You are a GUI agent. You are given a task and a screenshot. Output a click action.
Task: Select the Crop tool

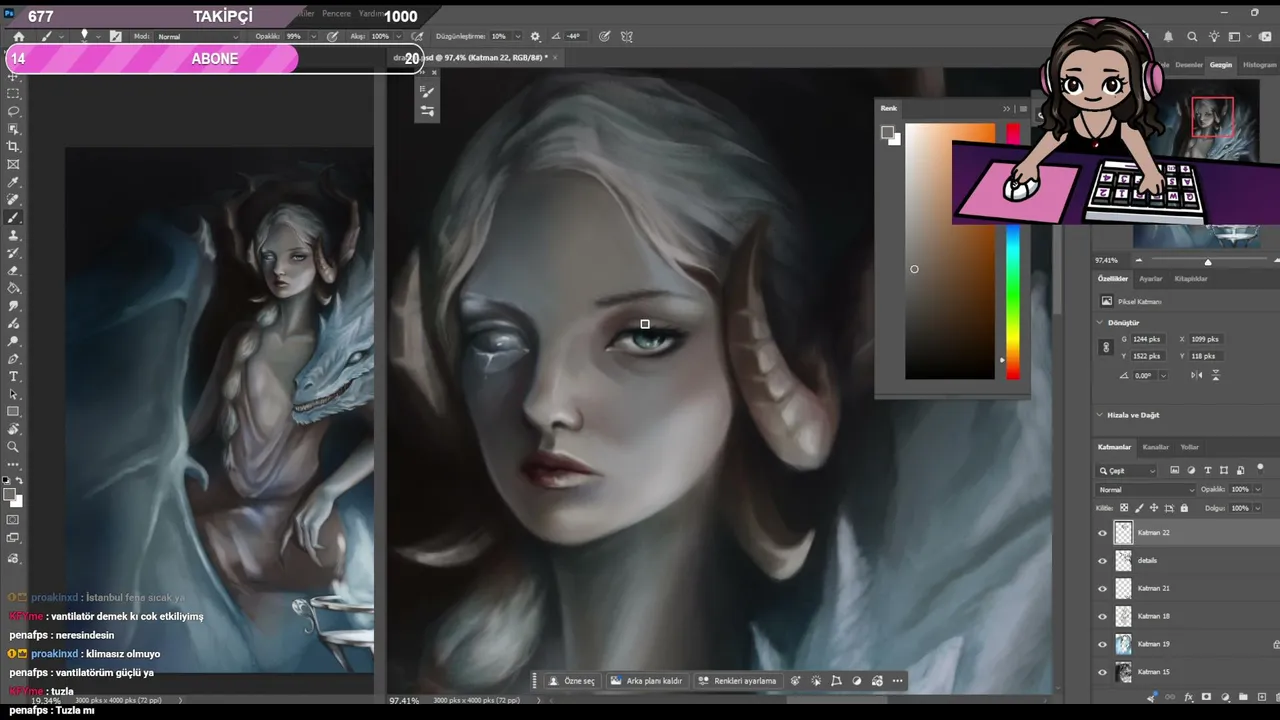13,147
